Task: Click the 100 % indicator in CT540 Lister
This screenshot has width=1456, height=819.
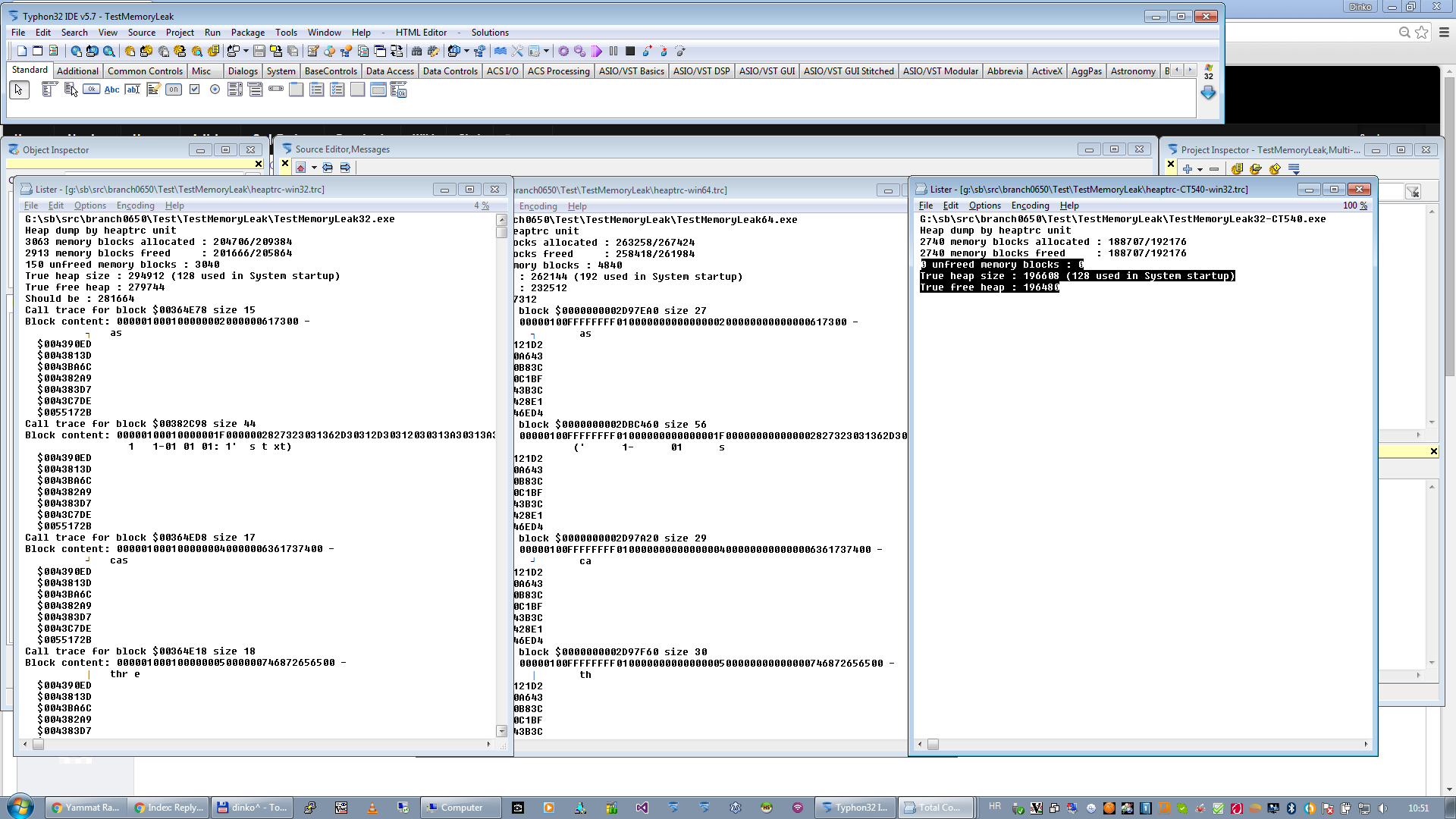Action: (1355, 206)
